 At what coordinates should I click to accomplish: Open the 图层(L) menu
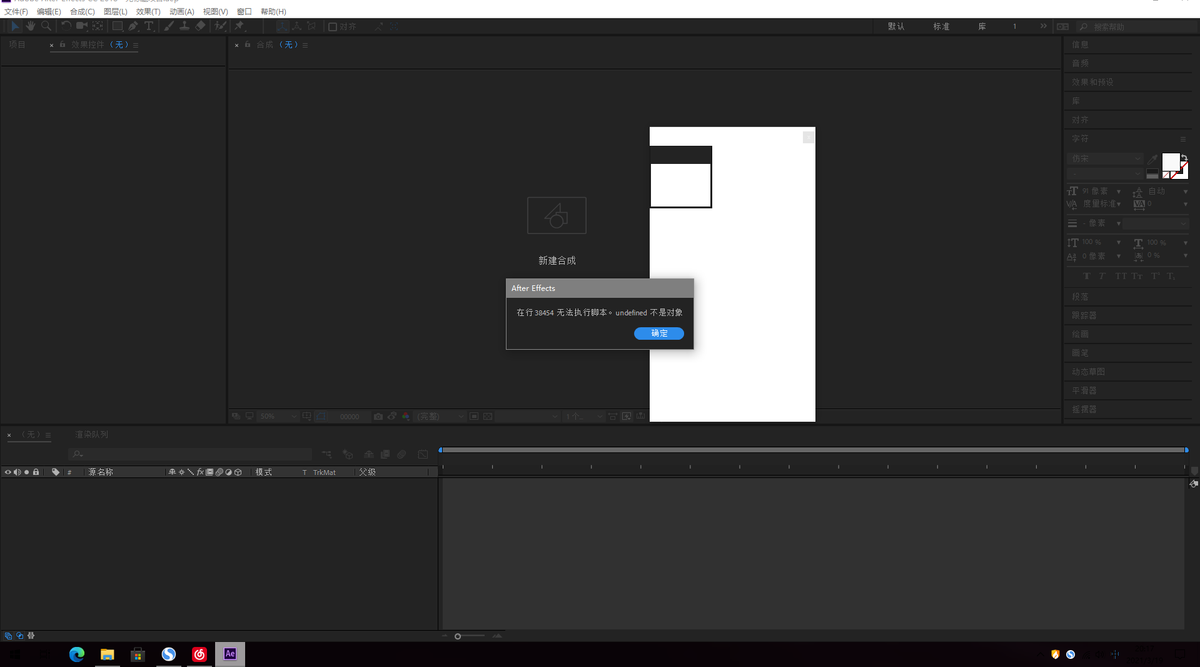[115, 11]
